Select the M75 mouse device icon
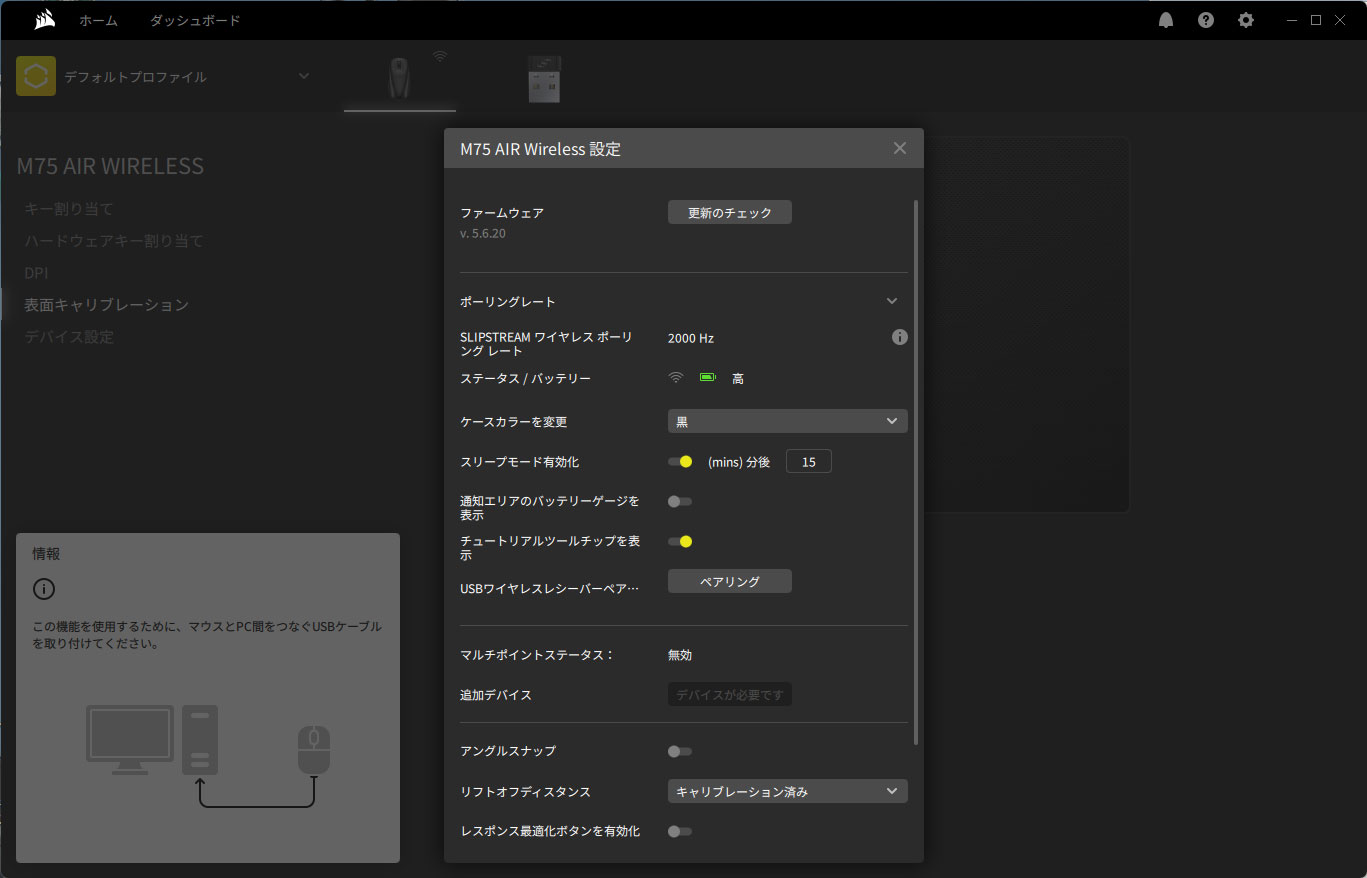The height and width of the screenshot is (878, 1367). point(399,78)
